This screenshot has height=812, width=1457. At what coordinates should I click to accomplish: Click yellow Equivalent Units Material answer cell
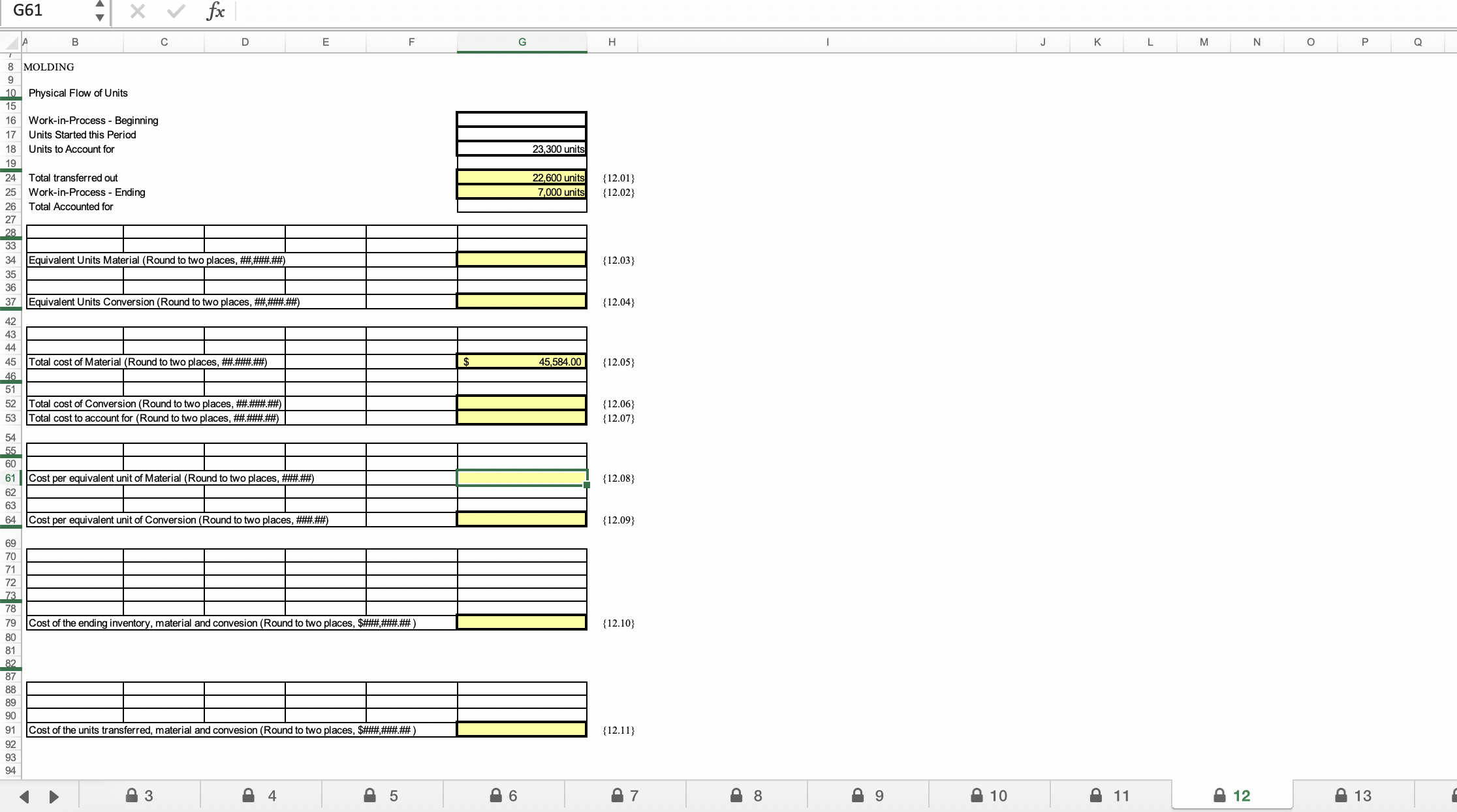pos(522,260)
